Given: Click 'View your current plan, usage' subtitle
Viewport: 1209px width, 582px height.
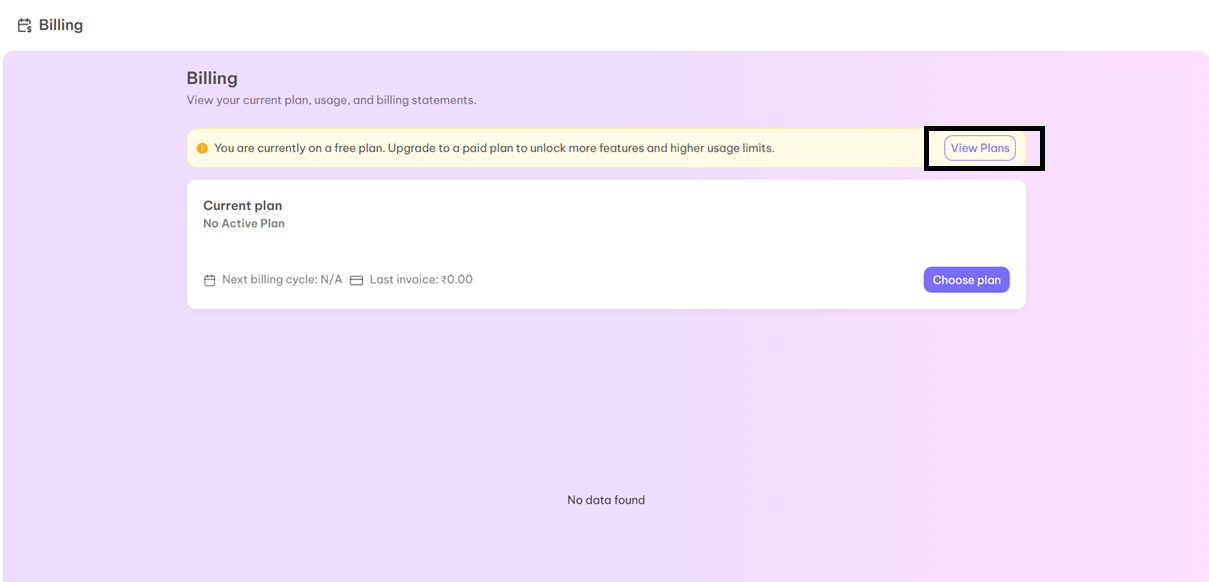Looking at the screenshot, I should click(331, 100).
